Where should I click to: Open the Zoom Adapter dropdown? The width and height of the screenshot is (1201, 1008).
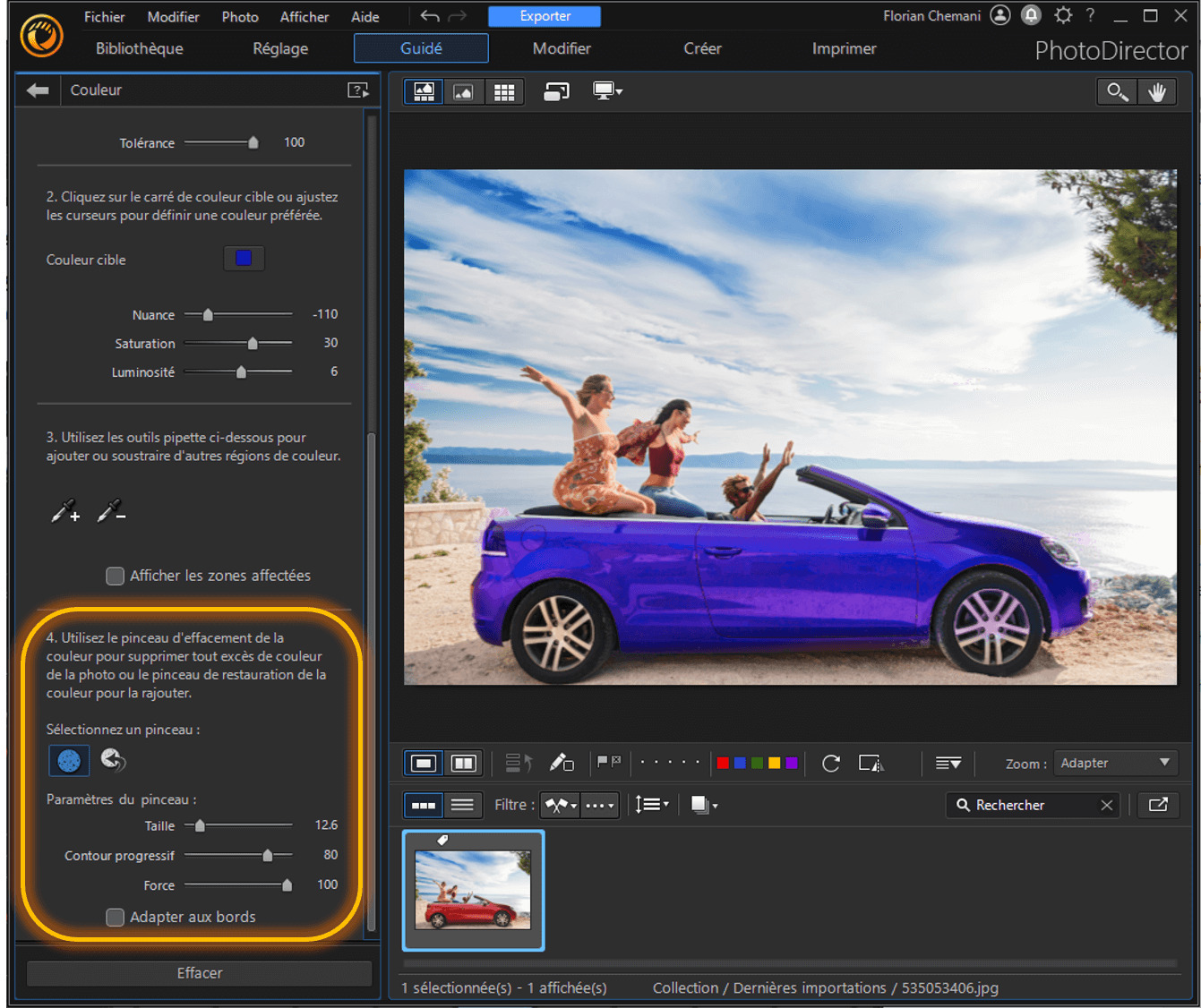(1115, 763)
